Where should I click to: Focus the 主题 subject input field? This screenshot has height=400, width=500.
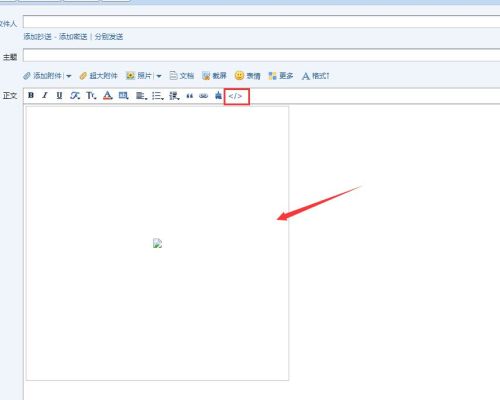coord(261,55)
